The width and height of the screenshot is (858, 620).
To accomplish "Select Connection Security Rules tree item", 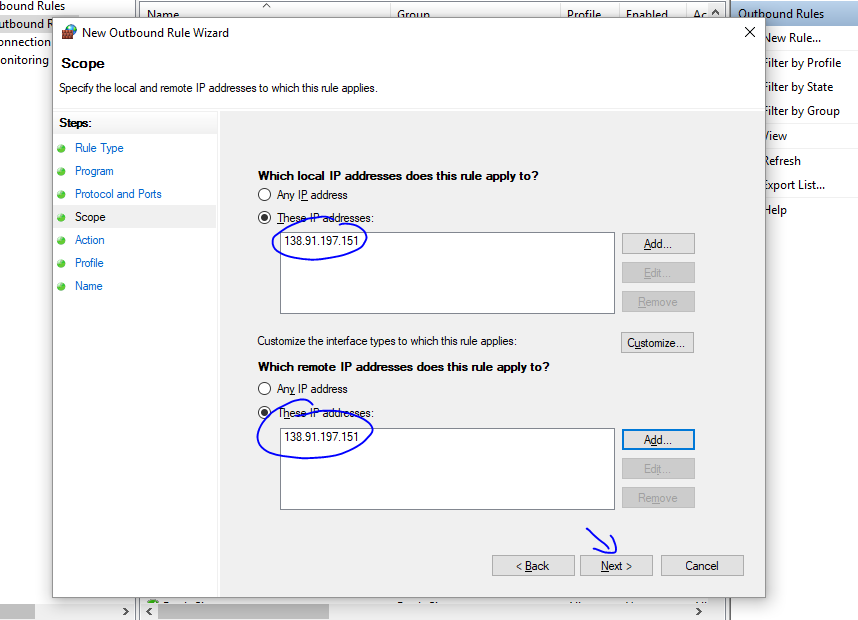I will 25,42.
